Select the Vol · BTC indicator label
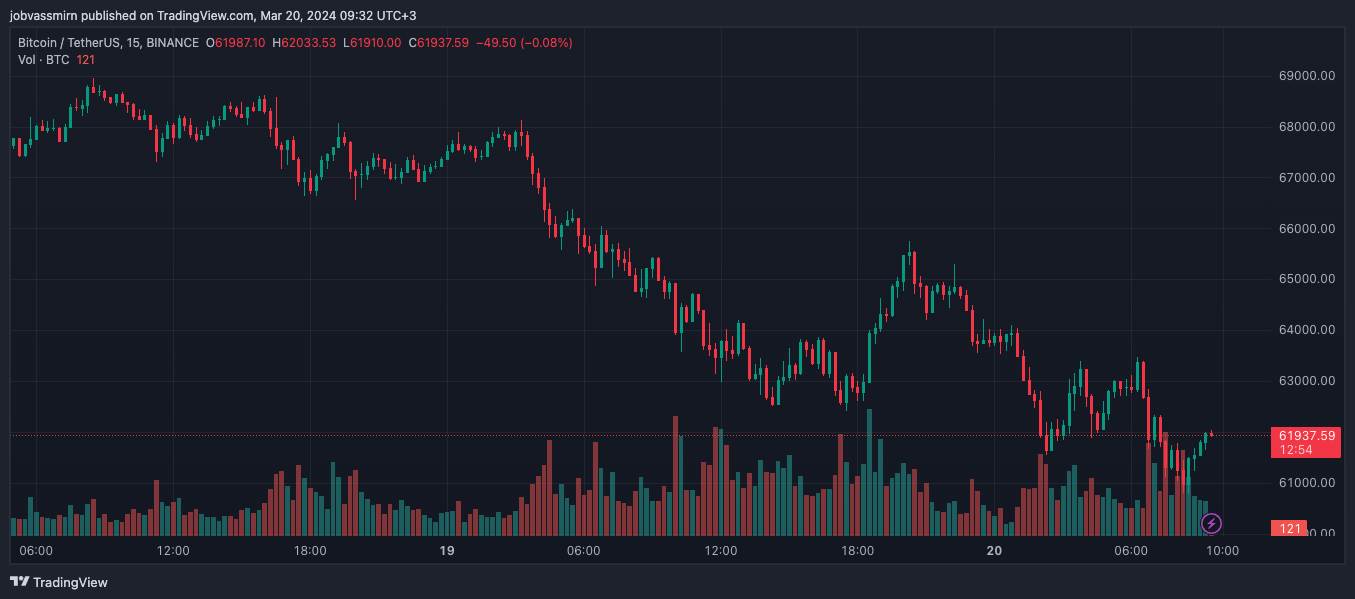Image resolution: width=1355 pixels, height=599 pixels. pyautogui.click(x=43, y=60)
